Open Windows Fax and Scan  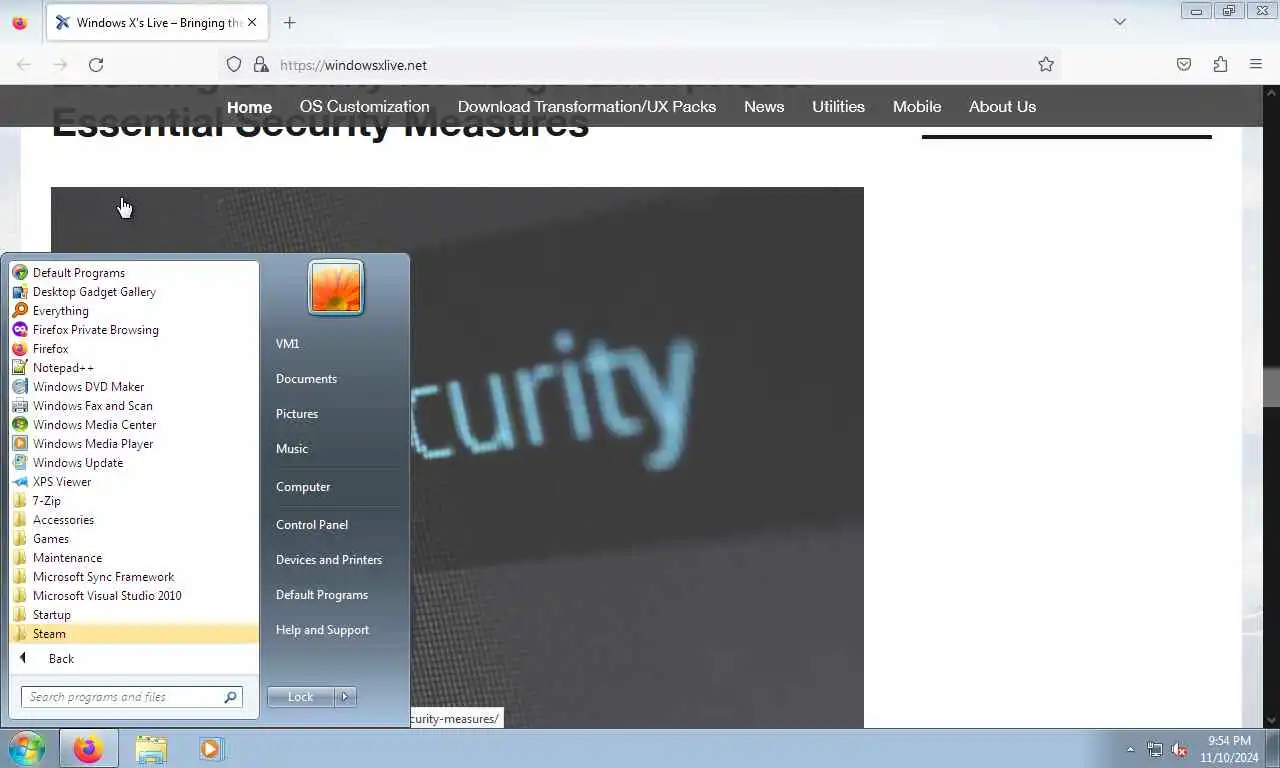click(134, 406)
